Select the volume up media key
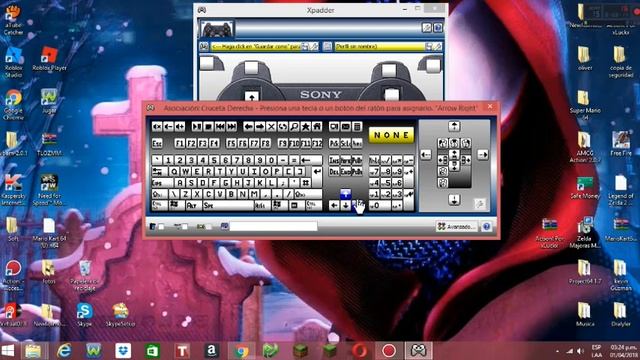 point(180,127)
